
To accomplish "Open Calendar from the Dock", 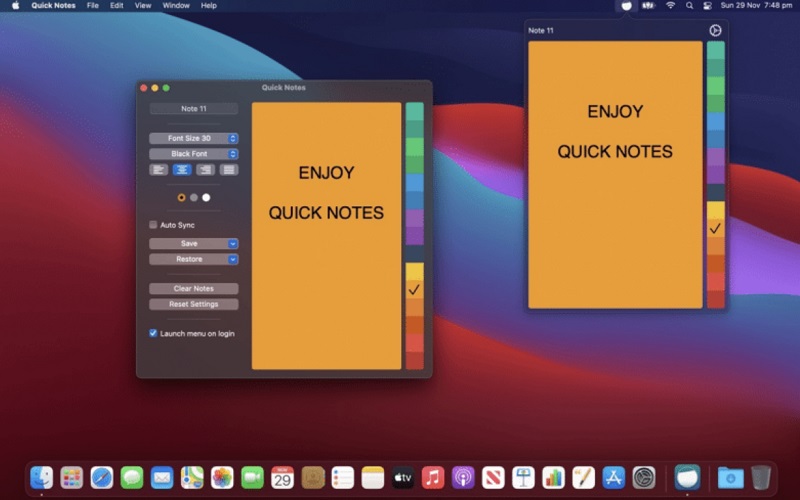I will [x=282, y=478].
